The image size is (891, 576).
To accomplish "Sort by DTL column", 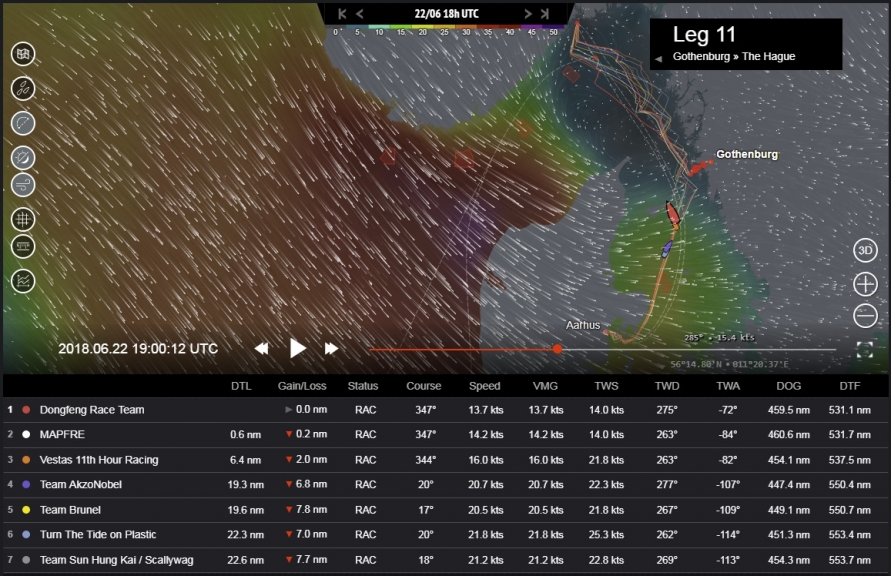I will point(241,386).
